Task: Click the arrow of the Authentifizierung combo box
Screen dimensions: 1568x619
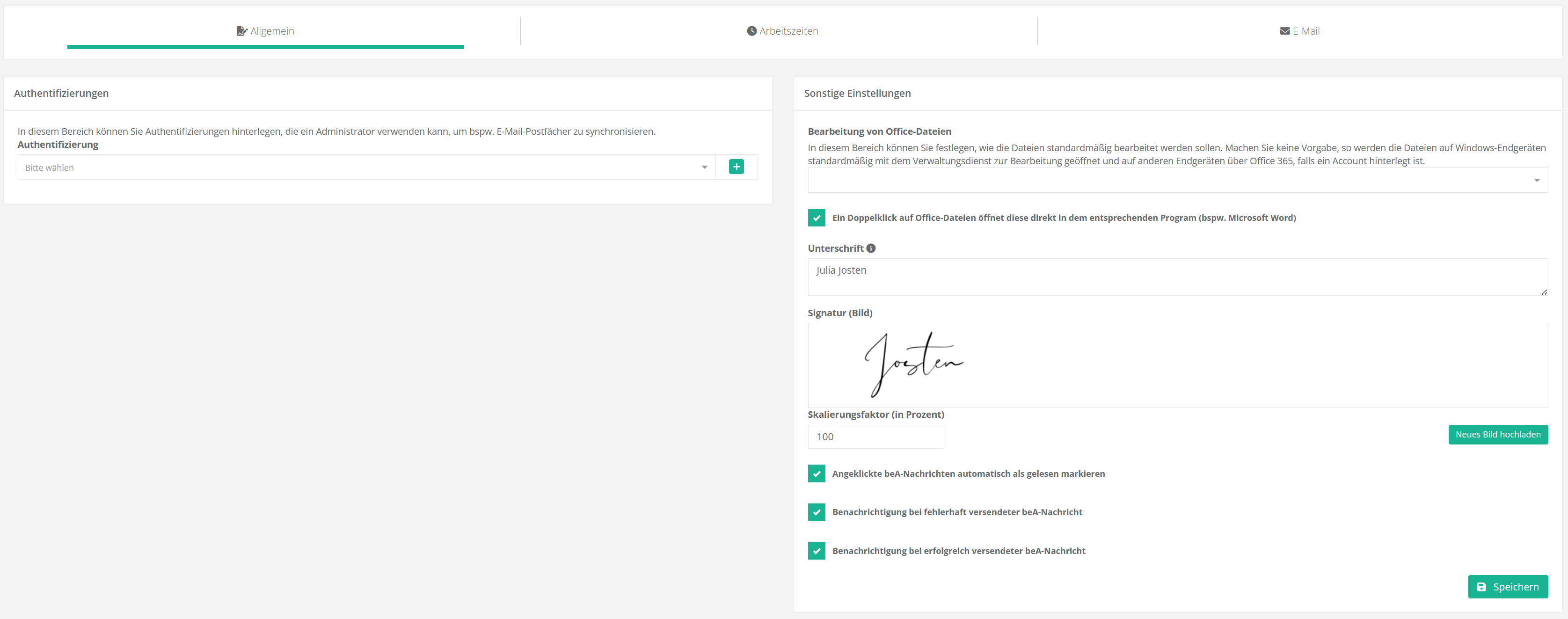Action: tap(704, 167)
